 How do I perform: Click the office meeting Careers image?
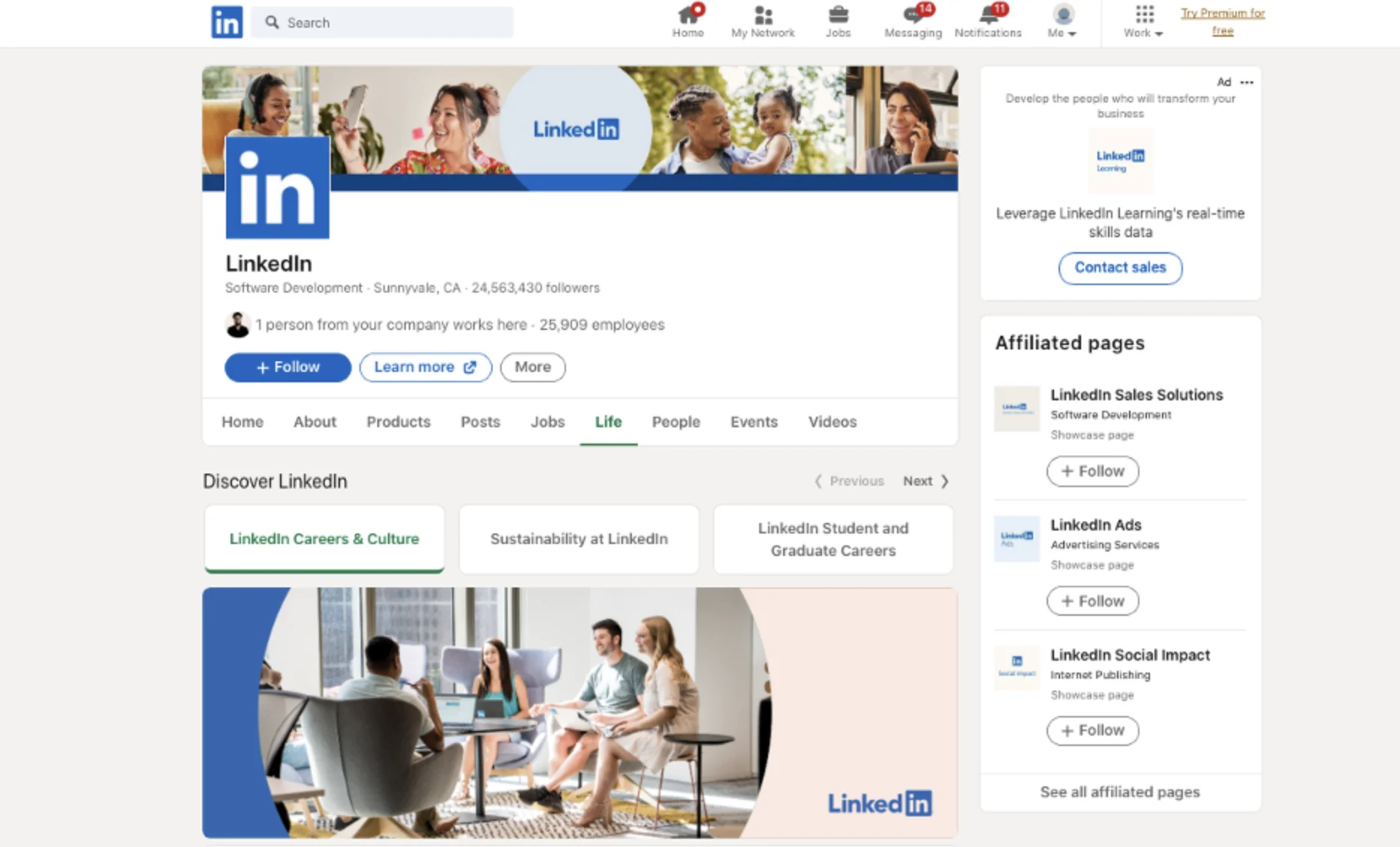[x=580, y=712]
